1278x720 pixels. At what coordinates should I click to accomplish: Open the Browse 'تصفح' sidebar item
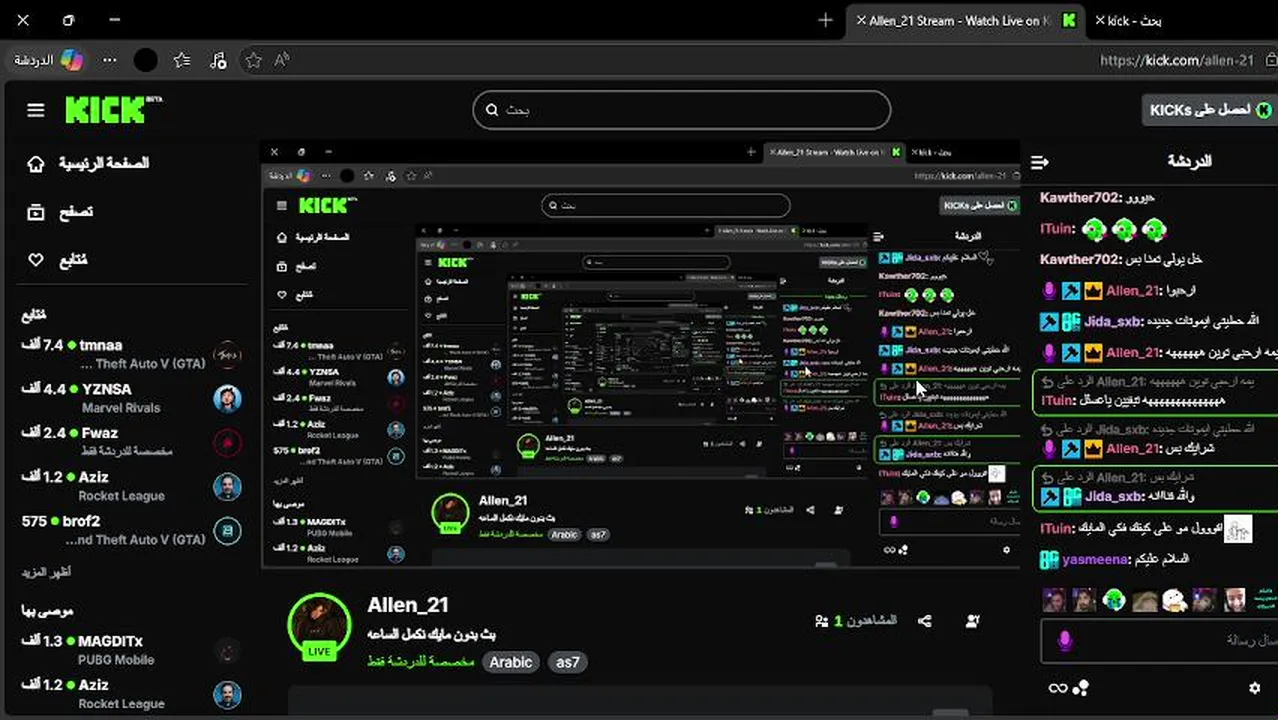click(61, 211)
